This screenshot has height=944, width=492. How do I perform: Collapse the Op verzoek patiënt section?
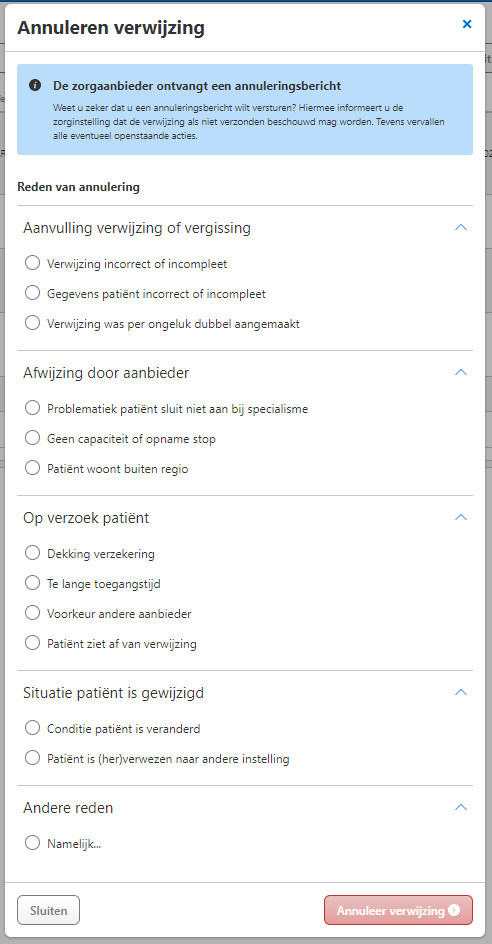pyautogui.click(x=461, y=517)
